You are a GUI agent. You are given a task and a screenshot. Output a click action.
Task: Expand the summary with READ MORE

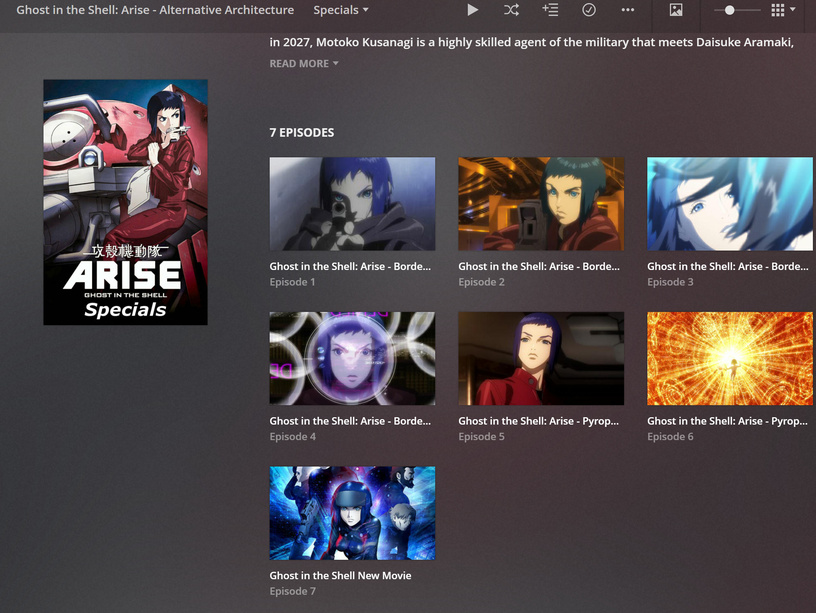303,63
